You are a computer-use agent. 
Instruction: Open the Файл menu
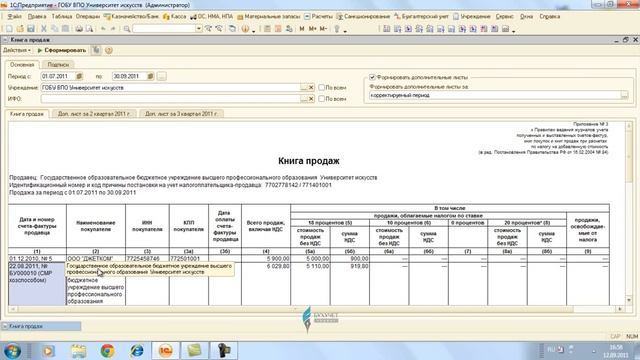tap(14, 17)
